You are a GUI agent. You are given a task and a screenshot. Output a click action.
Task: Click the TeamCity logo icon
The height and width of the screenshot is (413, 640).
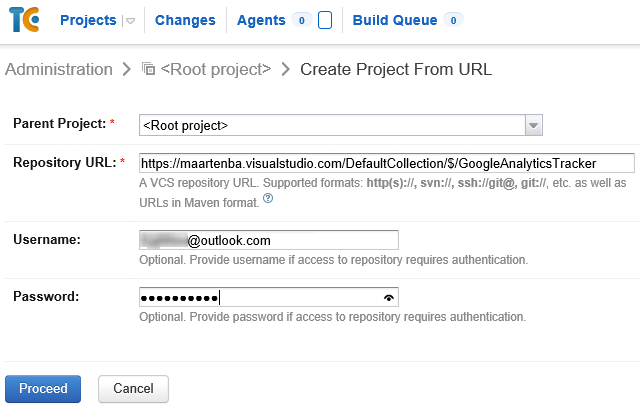click(24, 20)
